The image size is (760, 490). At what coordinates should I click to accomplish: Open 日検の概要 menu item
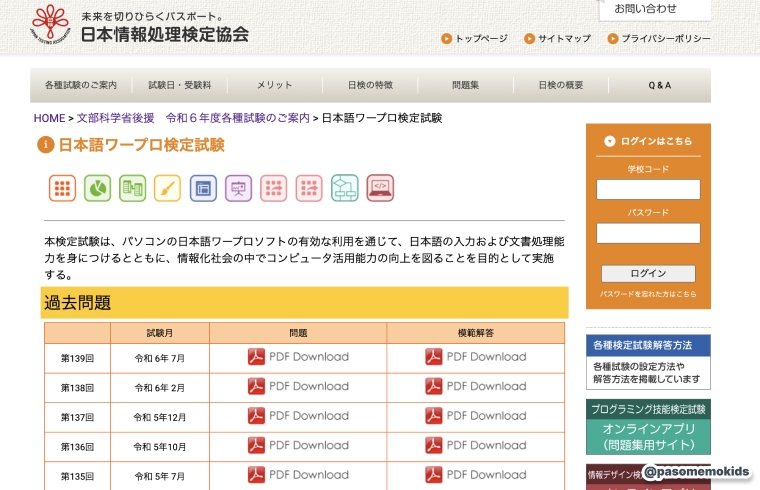[x=561, y=85]
